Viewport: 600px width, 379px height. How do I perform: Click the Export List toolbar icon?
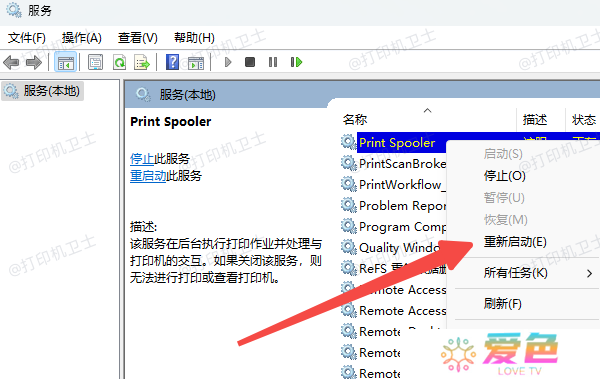142,62
